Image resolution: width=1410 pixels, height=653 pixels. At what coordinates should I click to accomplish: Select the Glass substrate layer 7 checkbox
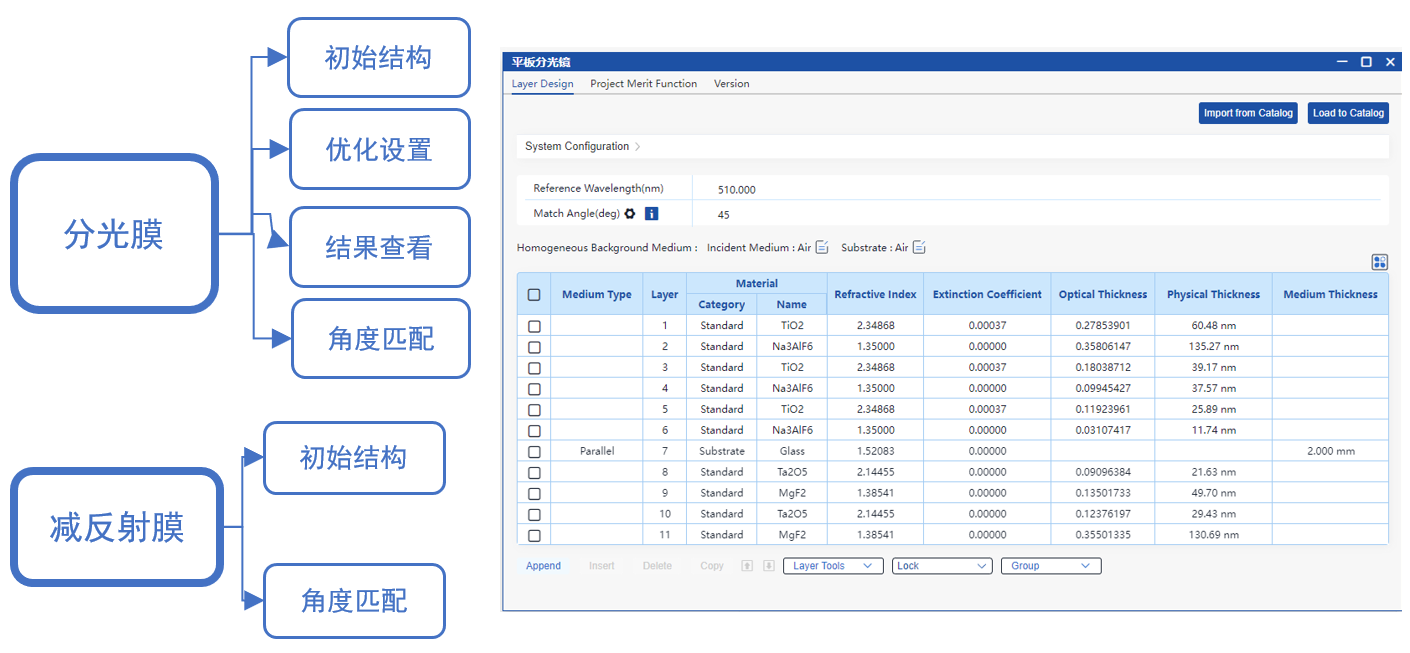click(x=534, y=452)
